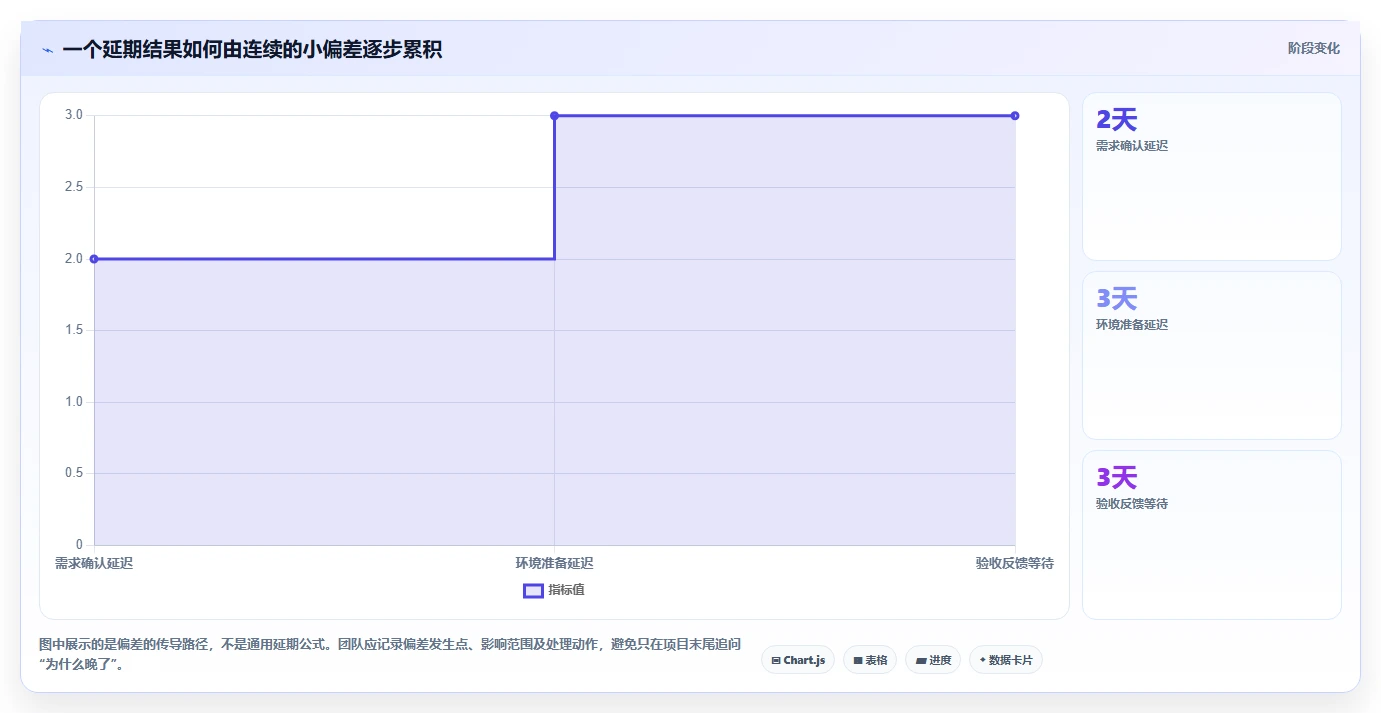Click the 1.0 y-axis value

click(74, 402)
